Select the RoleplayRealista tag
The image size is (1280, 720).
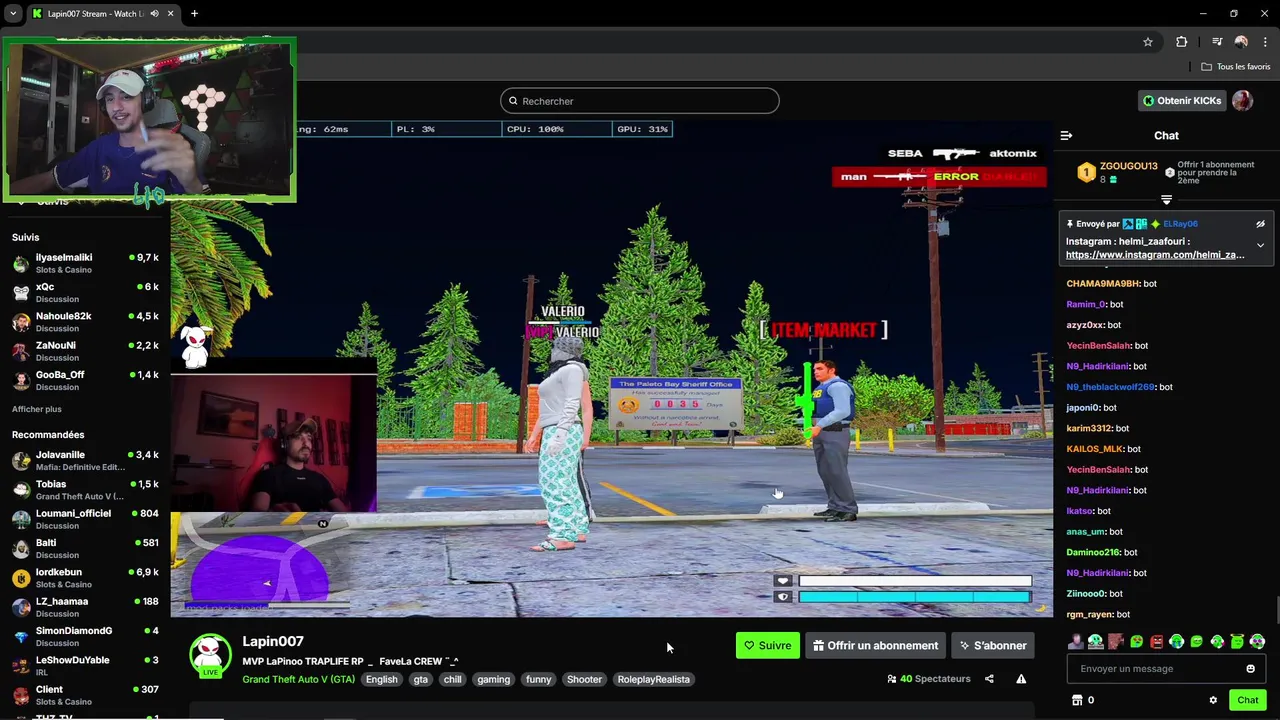653,679
